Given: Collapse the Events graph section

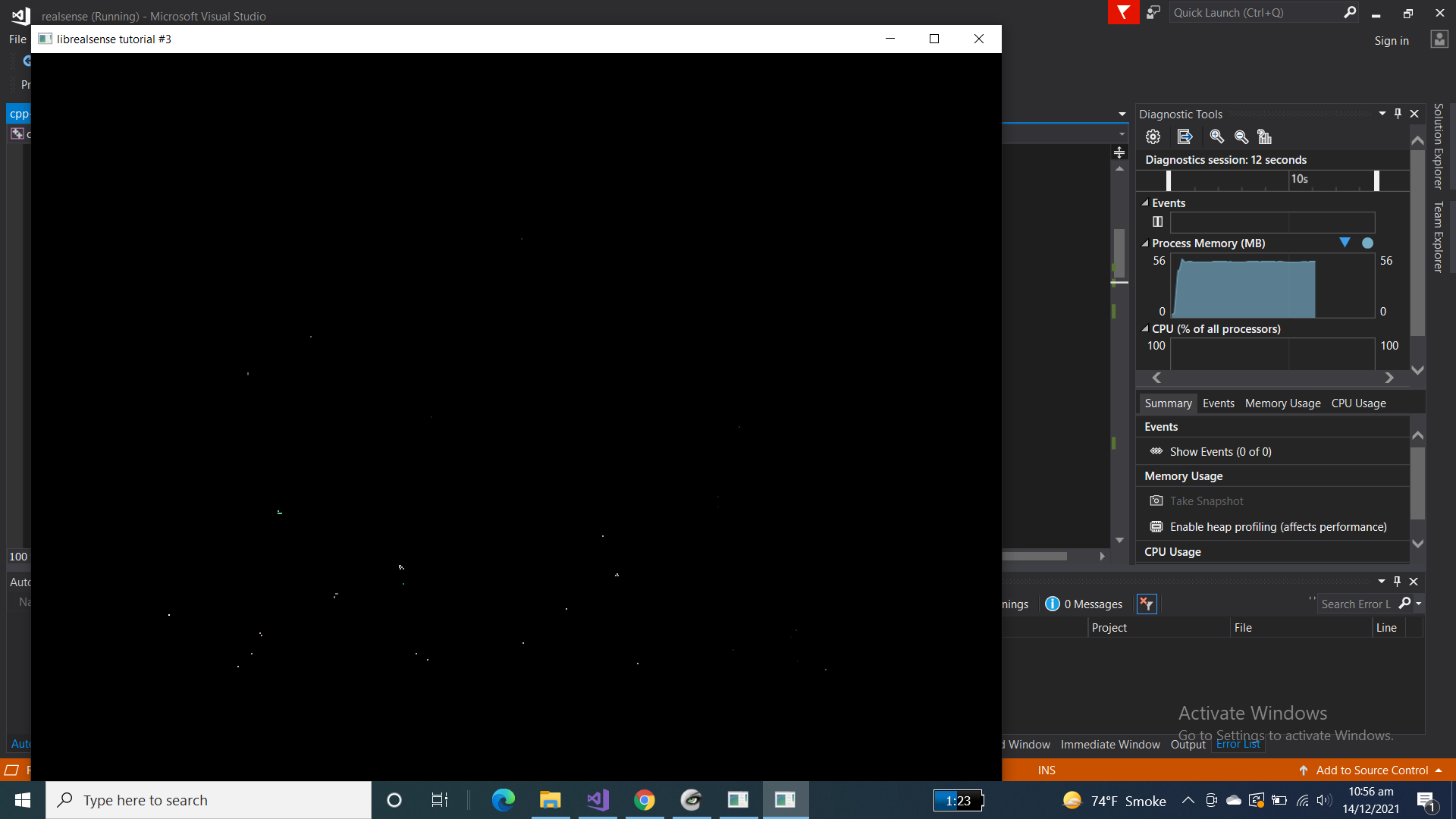Looking at the screenshot, I should [x=1145, y=203].
